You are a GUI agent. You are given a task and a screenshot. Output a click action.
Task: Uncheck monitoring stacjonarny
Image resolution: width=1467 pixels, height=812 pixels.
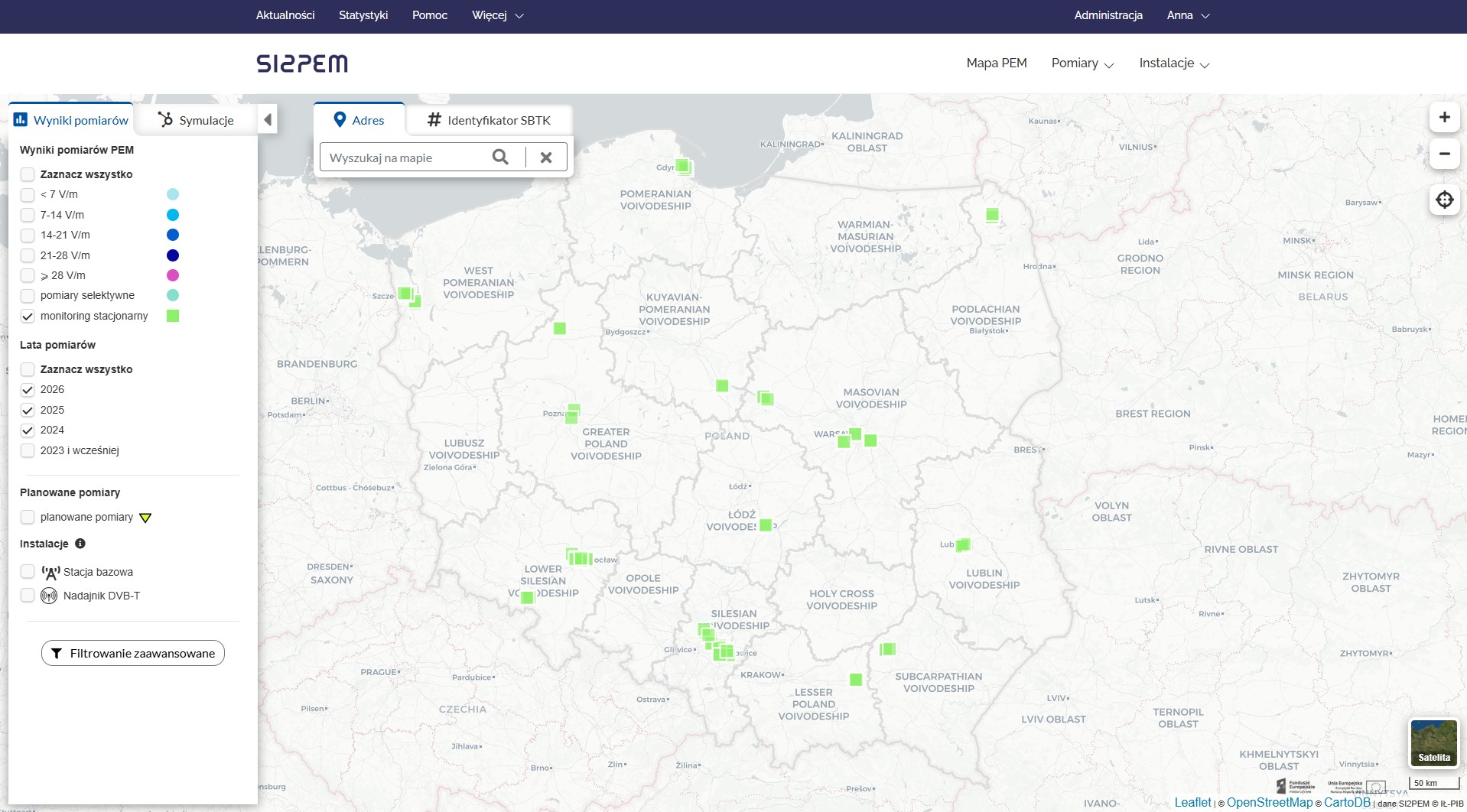(28, 316)
